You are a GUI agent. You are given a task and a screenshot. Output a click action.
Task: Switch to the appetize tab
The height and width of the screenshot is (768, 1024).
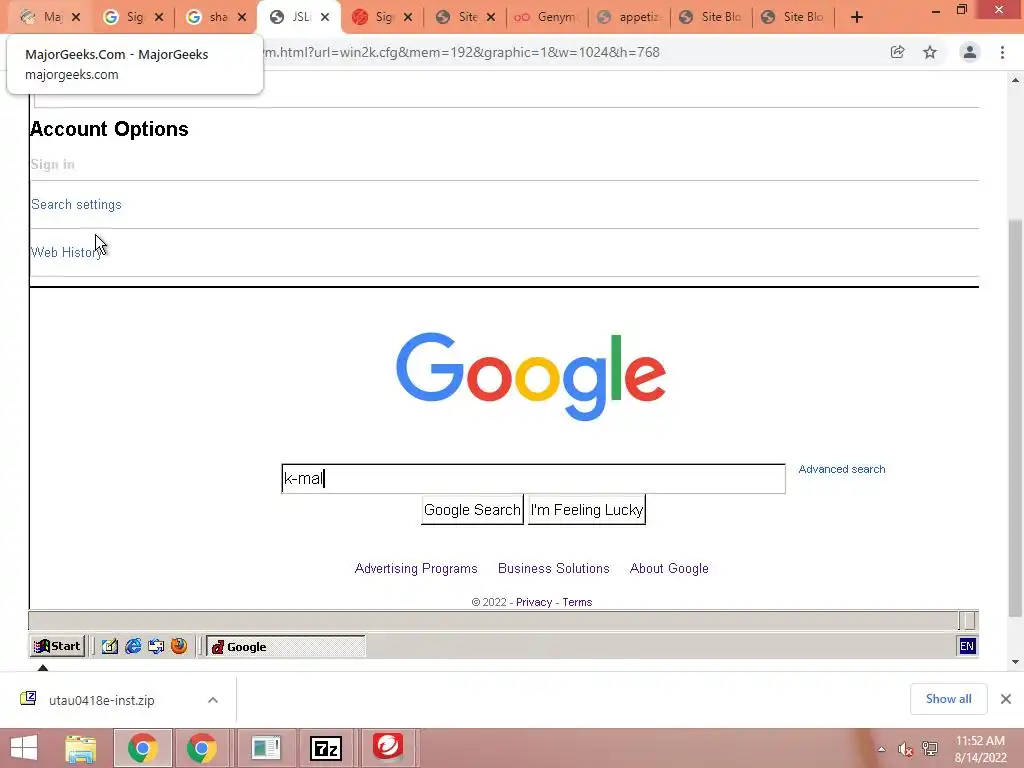click(x=628, y=17)
